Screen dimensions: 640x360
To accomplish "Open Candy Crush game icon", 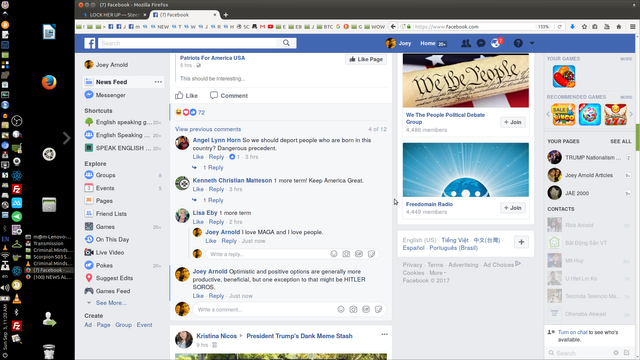I will 564,76.
